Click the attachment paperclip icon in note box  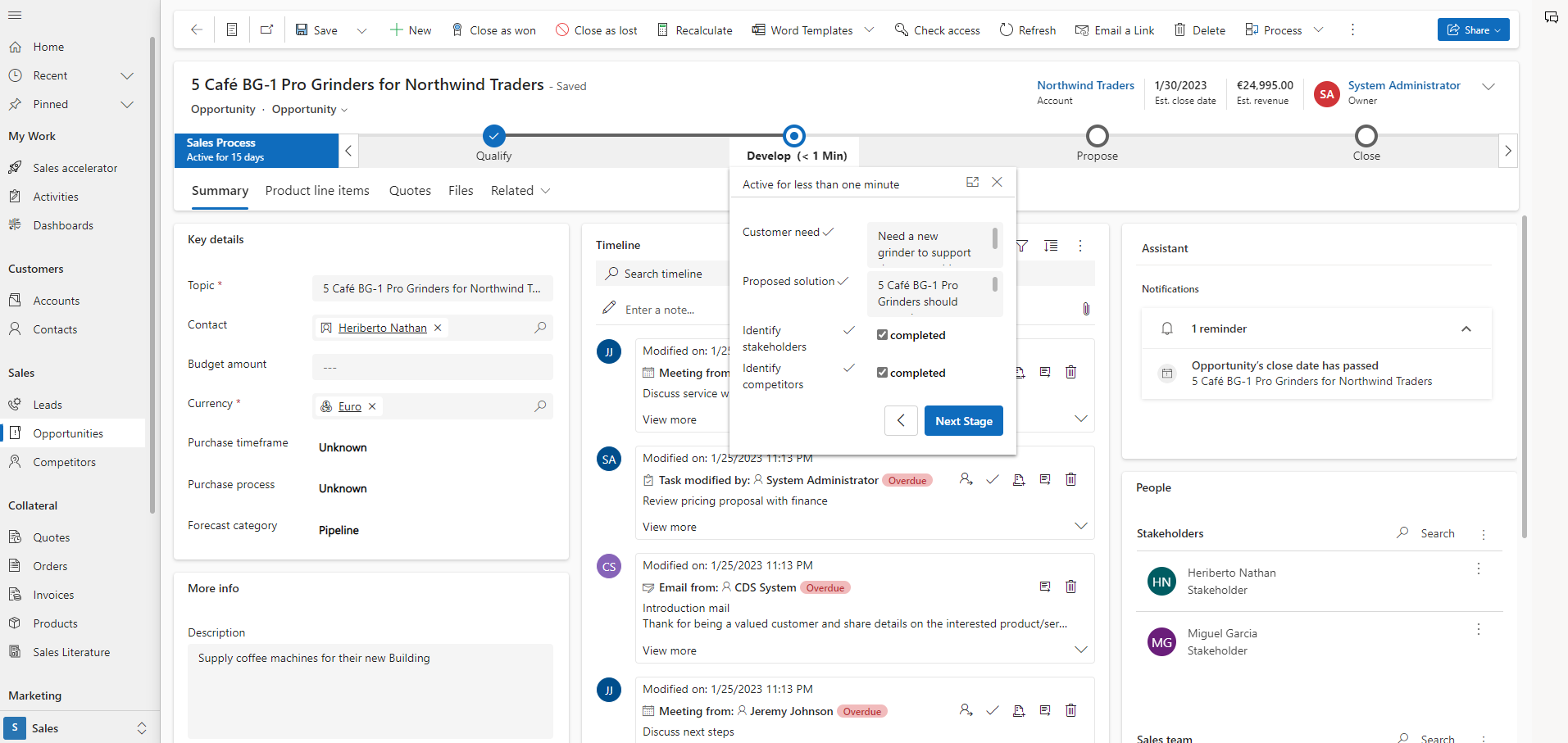[x=1086, y=309]
